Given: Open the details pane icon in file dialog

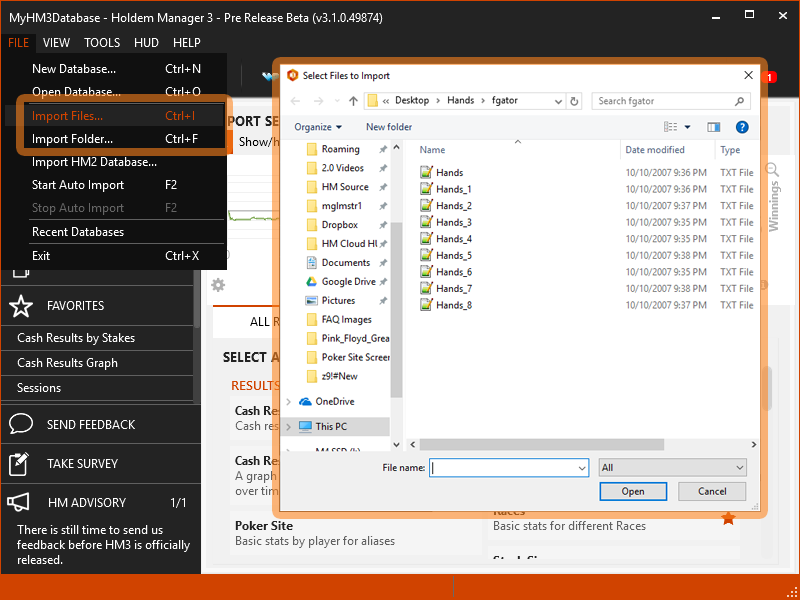Looking at the screenshot, I should pyautogui.click(x=712, y=127).
